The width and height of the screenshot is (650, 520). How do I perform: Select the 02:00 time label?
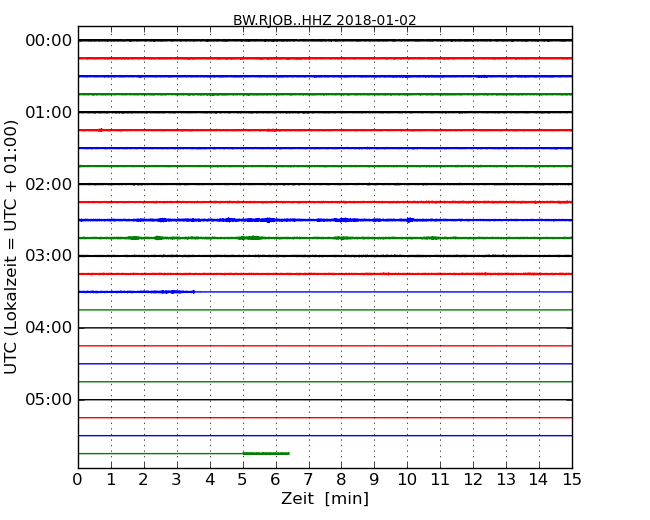click(49, 184)
